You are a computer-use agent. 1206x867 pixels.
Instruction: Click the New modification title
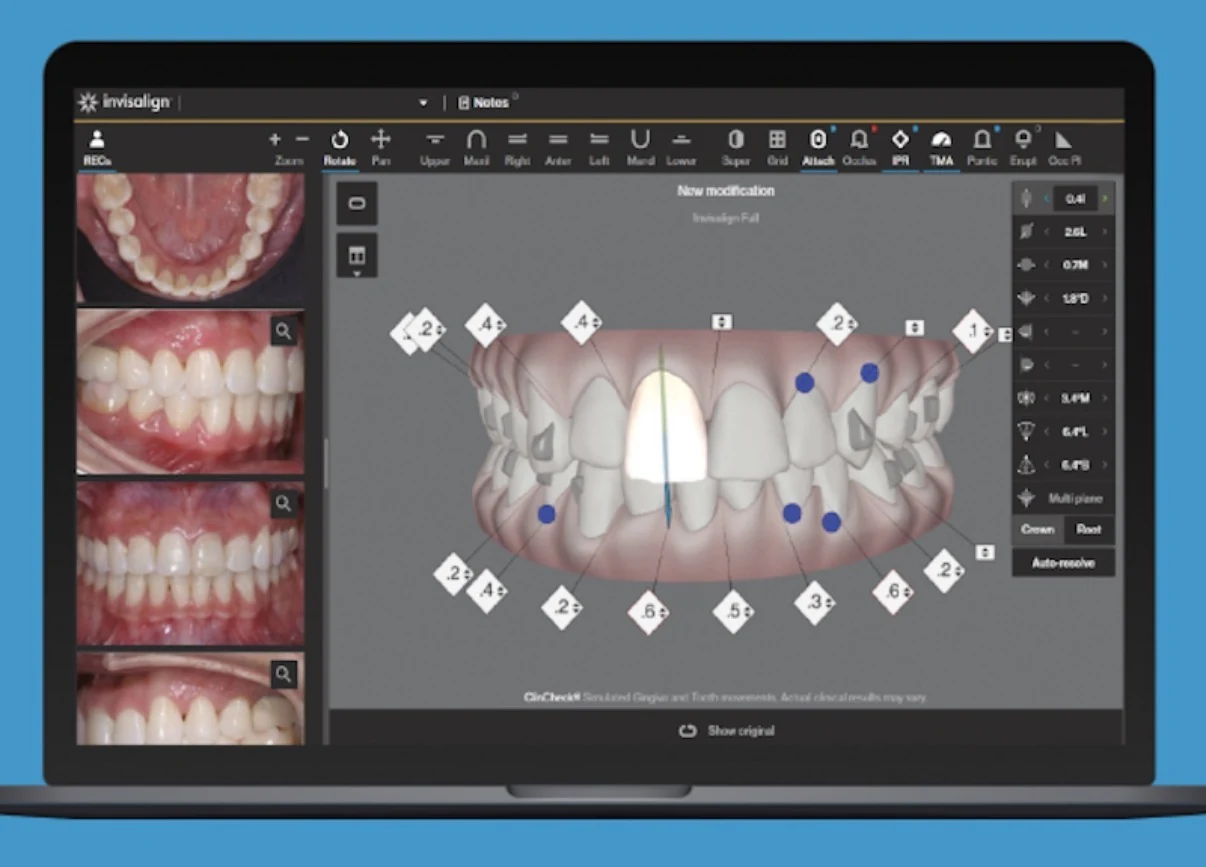[x=726, y=191]
